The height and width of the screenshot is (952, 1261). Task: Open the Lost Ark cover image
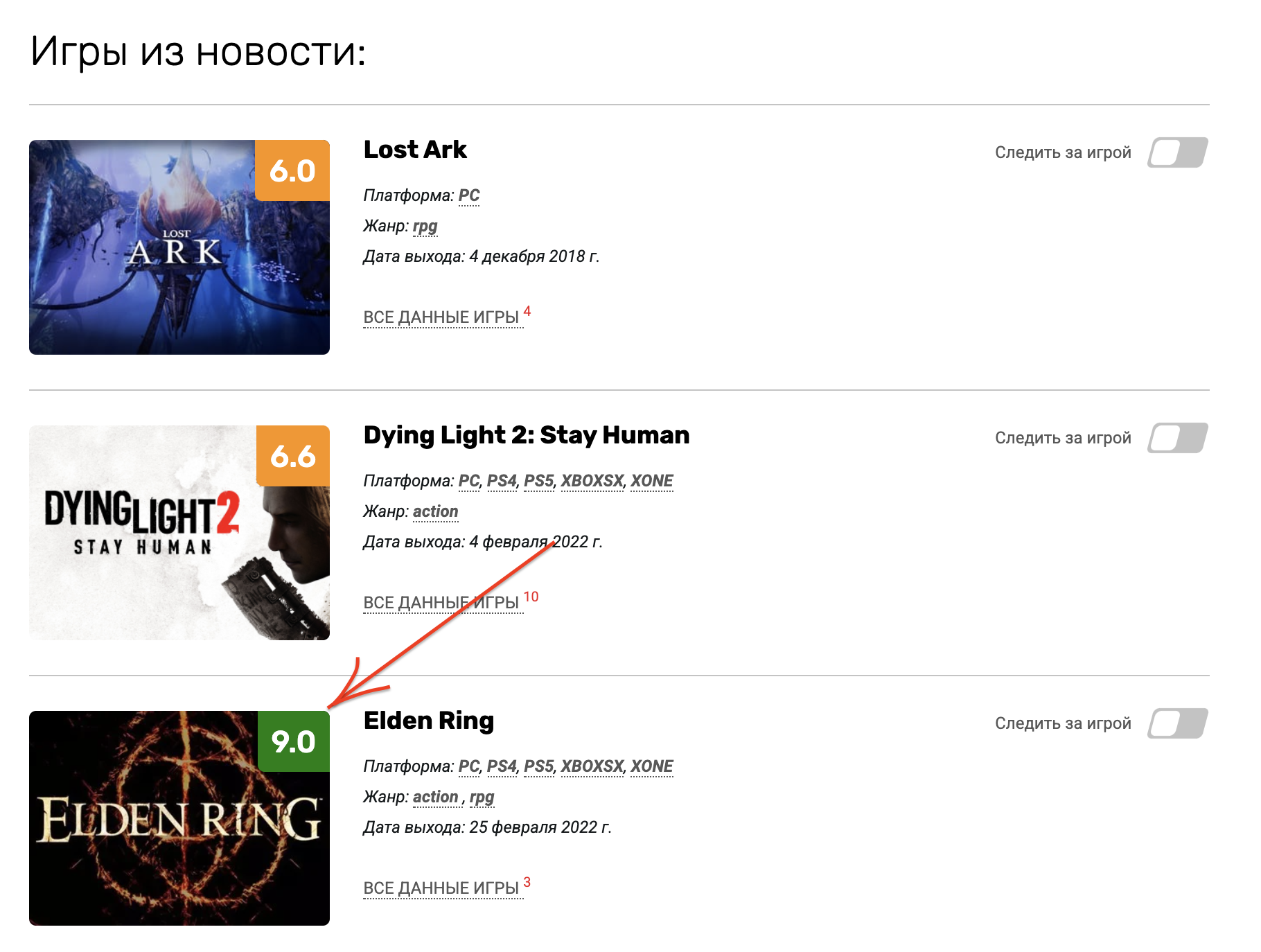pos(179,247)
